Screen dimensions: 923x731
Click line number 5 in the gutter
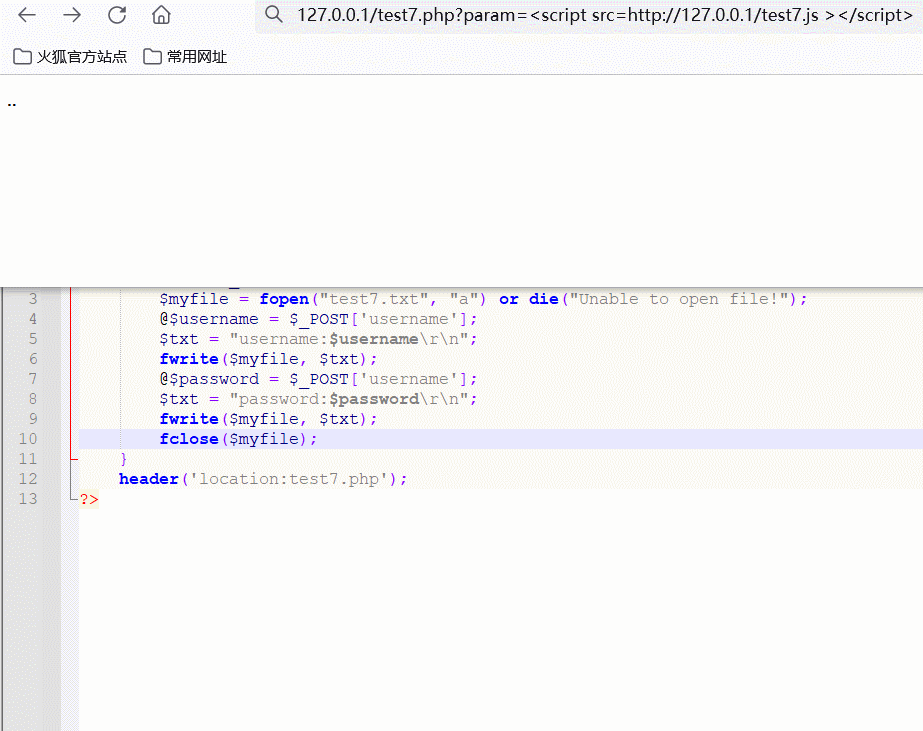[x=33, y=339]
